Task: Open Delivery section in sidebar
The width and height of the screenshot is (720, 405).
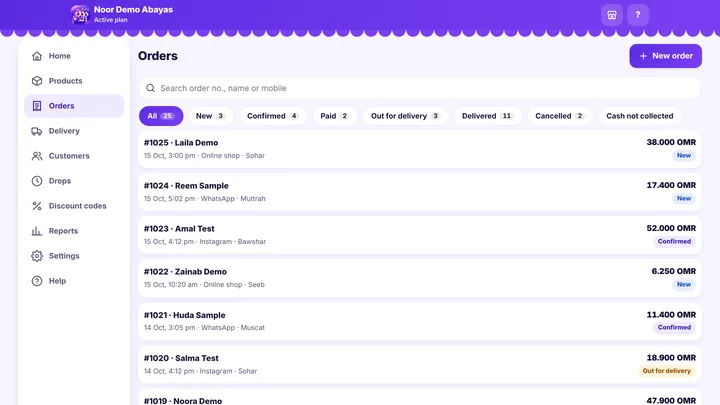Action: tap(74, 131)
